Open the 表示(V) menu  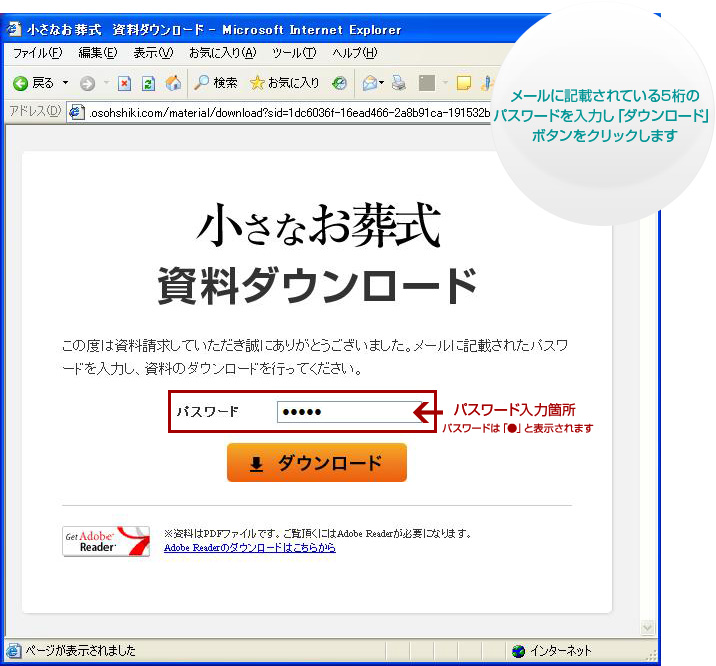153,53
